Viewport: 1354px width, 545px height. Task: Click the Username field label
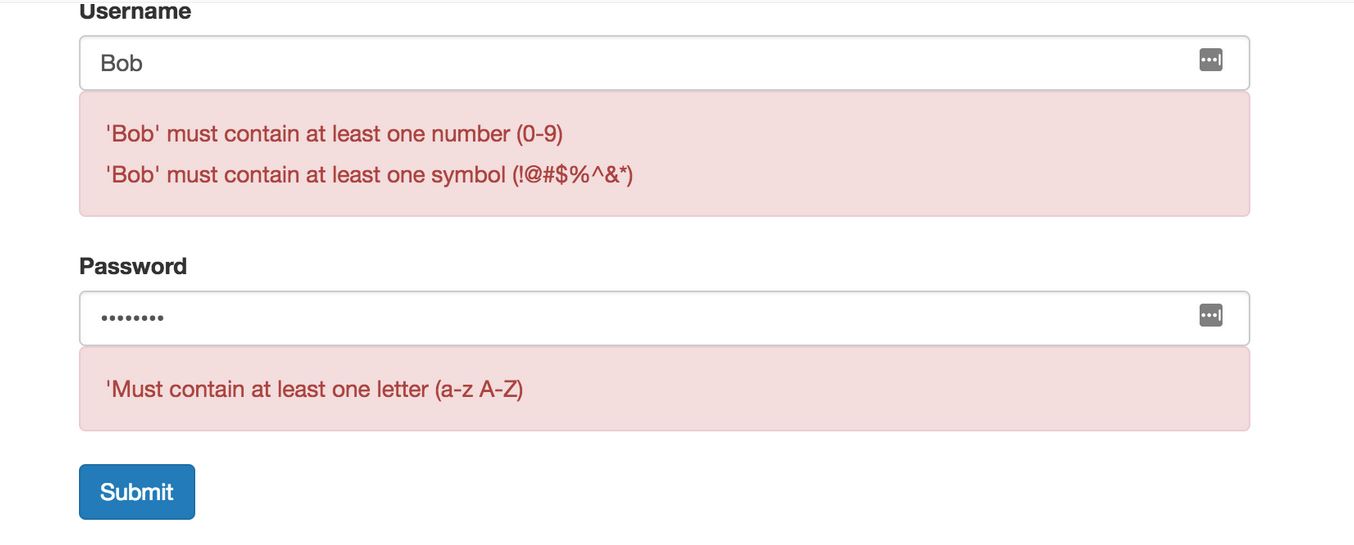coord(135,12)
